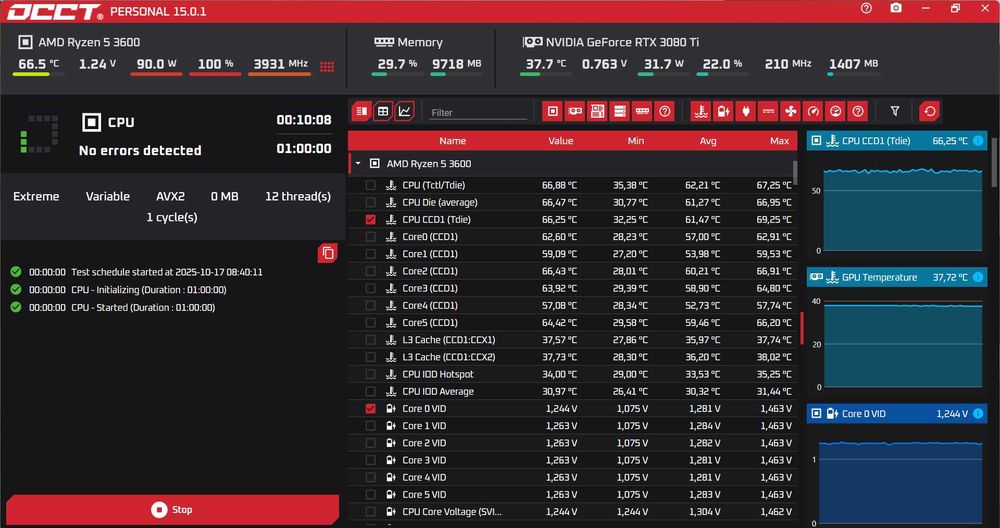Copy the test log to clipboard
The image size is (1000, 528).
click(328, 253)
